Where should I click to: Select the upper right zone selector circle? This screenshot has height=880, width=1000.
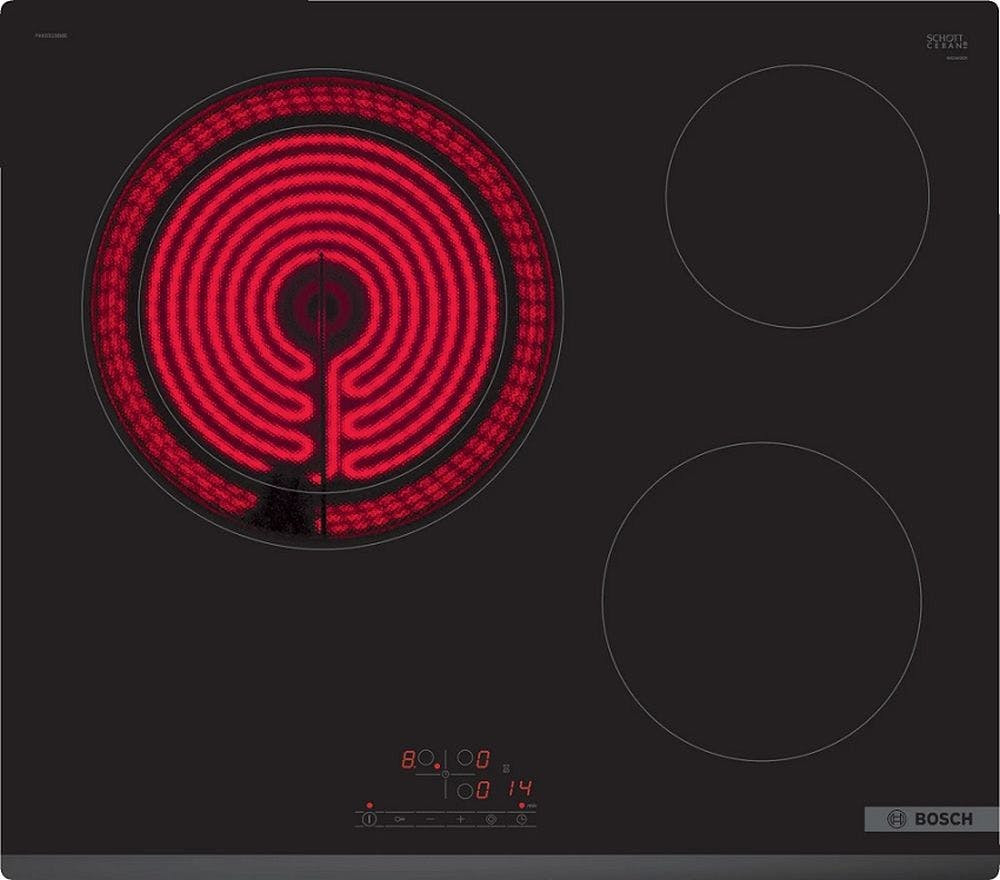pyautogui.click(x=466, y=758)
